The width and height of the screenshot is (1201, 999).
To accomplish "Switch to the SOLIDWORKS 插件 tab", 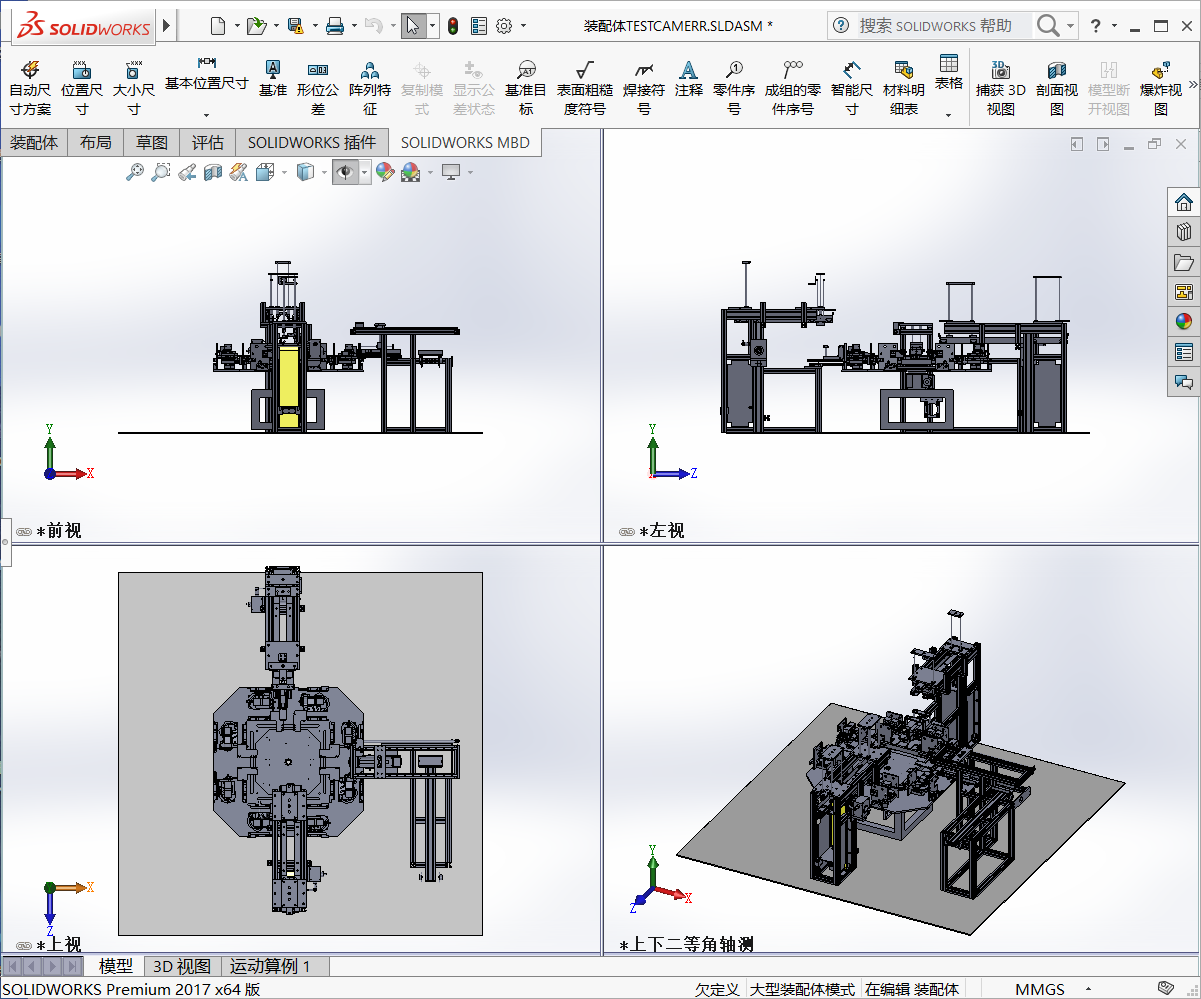I will coord(312,143).
